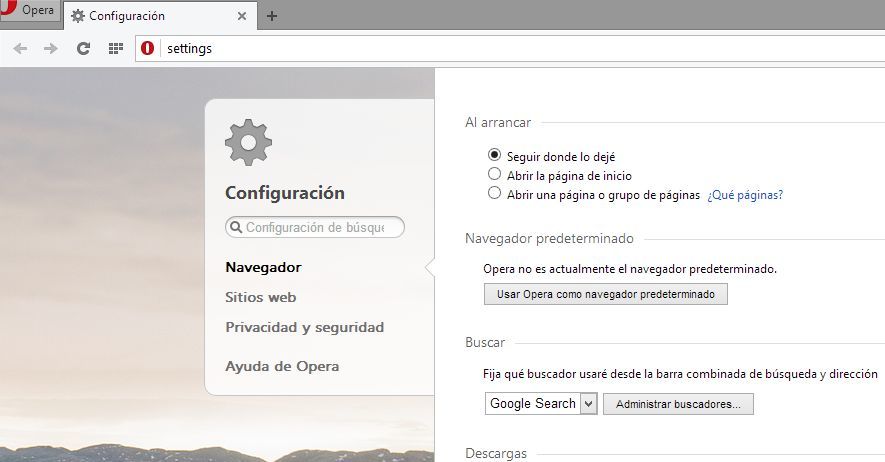Click the magnifier icon in settings search
The image size is (885, 462).
pyautogui.click(x=236, y=227)
